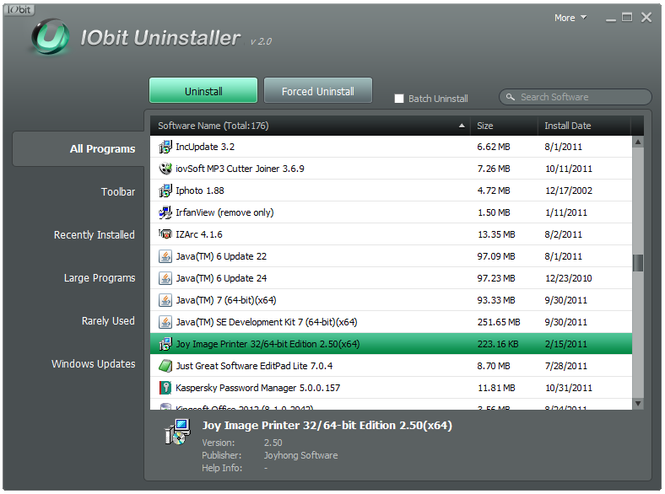
Task: Open the Recently Installed category
Action: click(94, 235)
